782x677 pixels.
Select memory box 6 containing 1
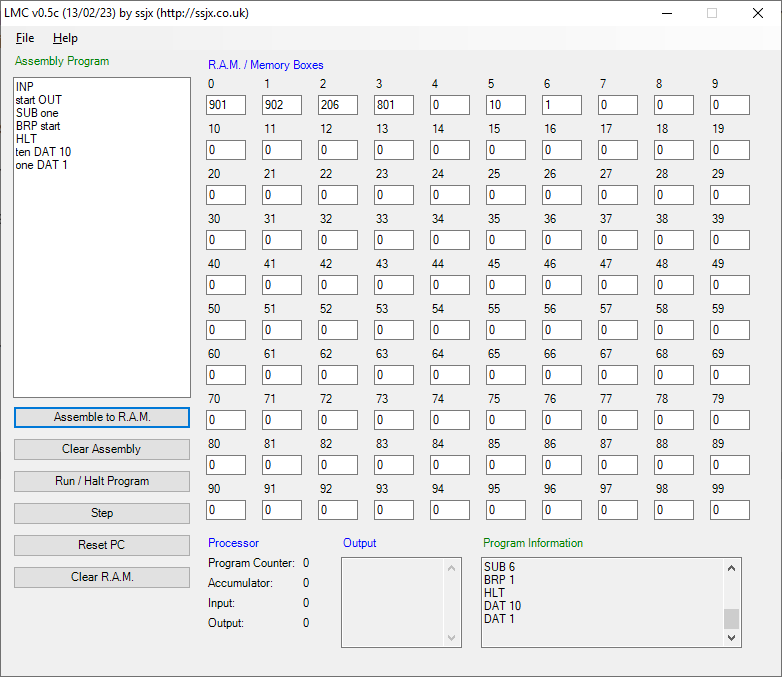click(562, 105)
